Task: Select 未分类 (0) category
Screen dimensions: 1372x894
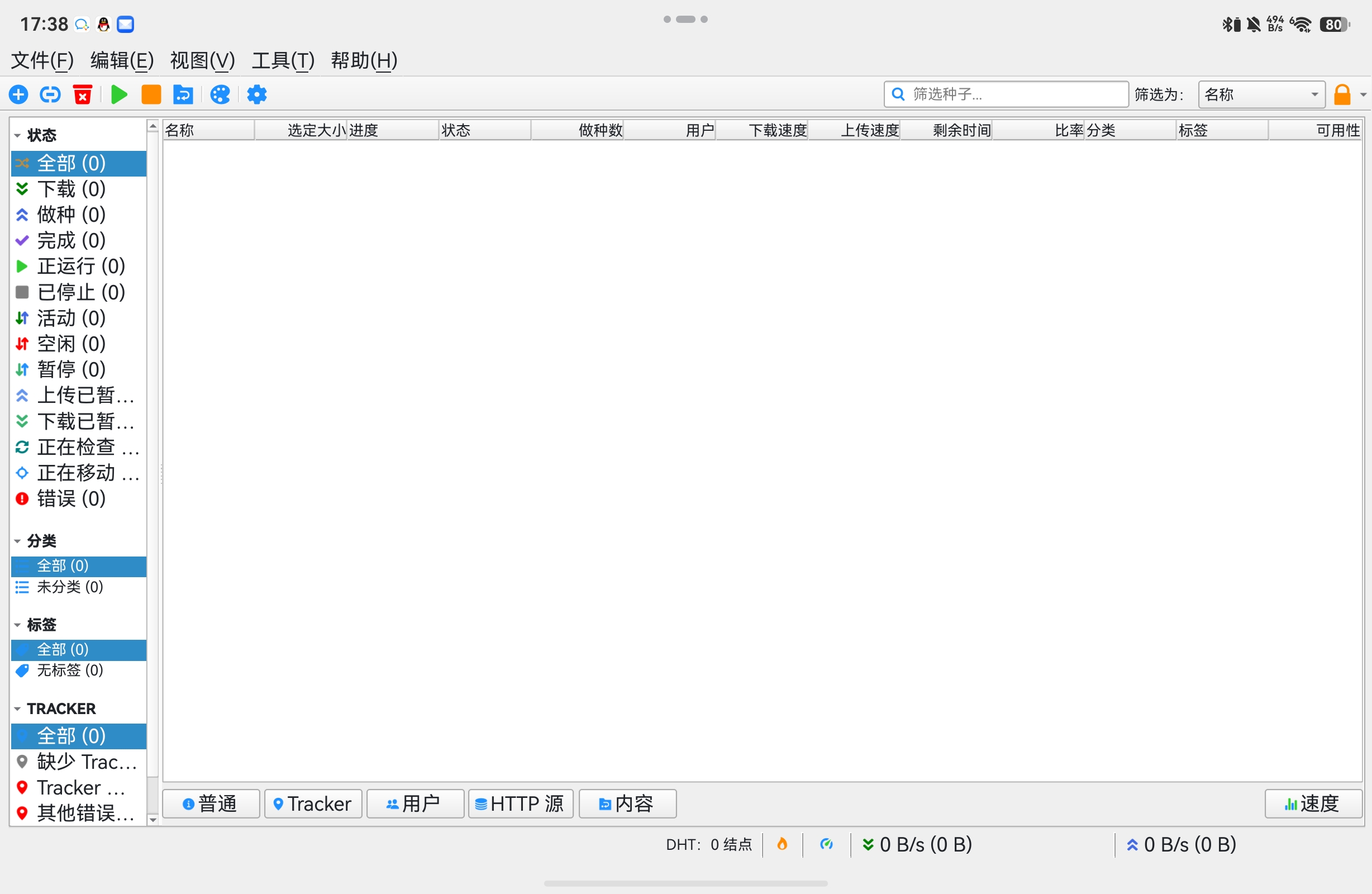Action: click(78, 587)
